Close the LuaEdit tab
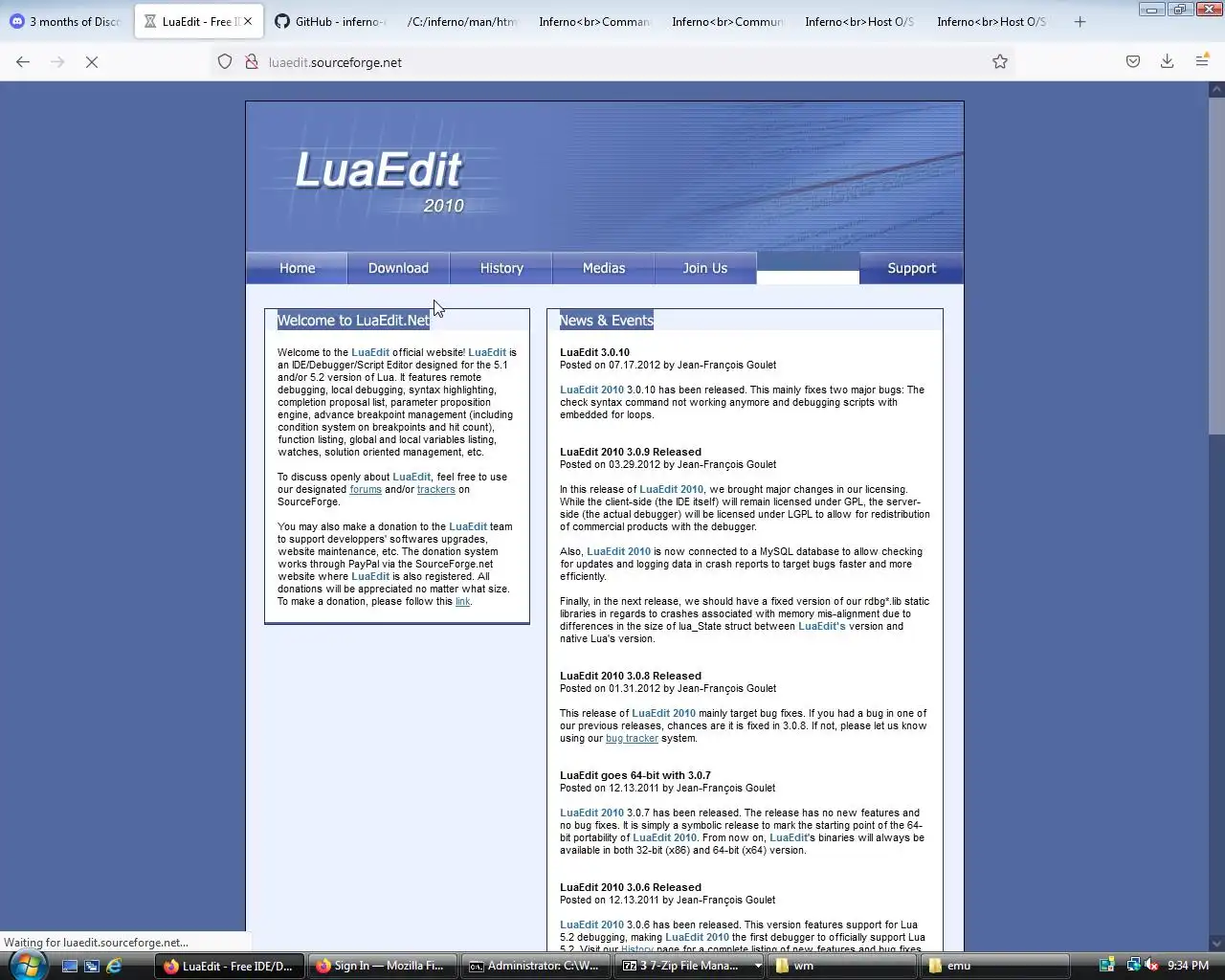 (x=249, y=21)
